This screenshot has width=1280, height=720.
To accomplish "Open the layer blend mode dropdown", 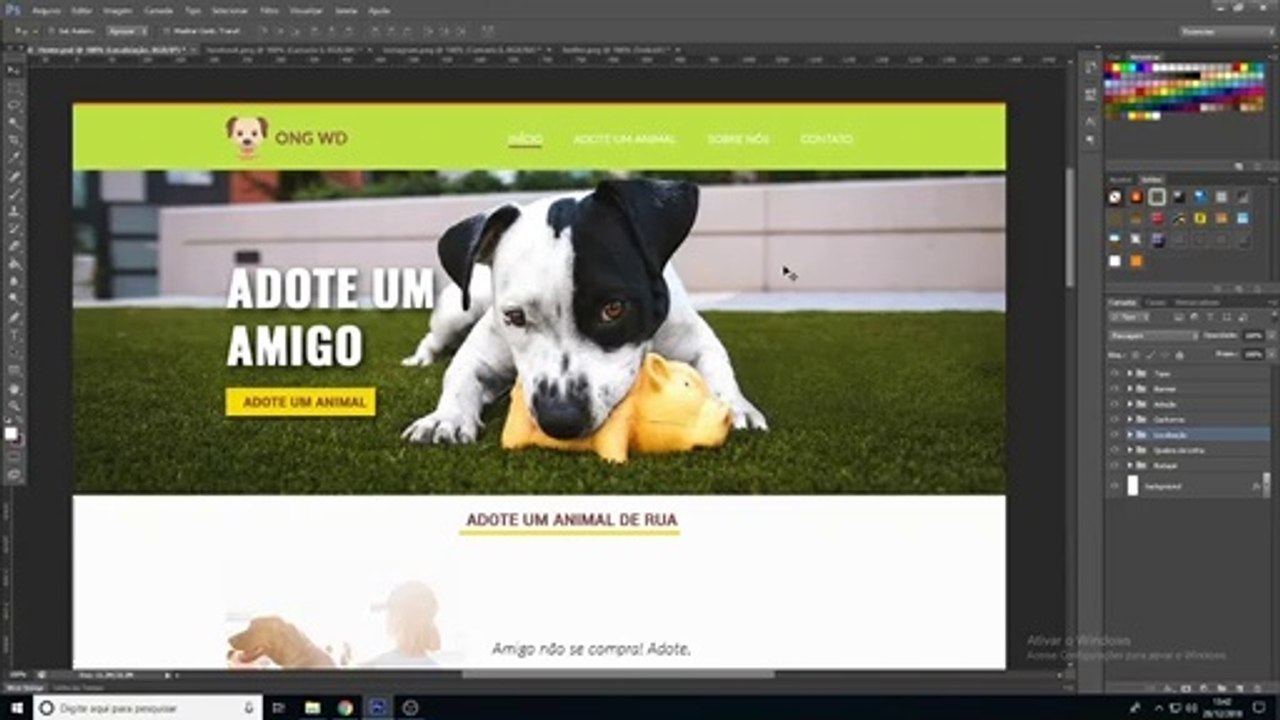I will [1154, 336].
